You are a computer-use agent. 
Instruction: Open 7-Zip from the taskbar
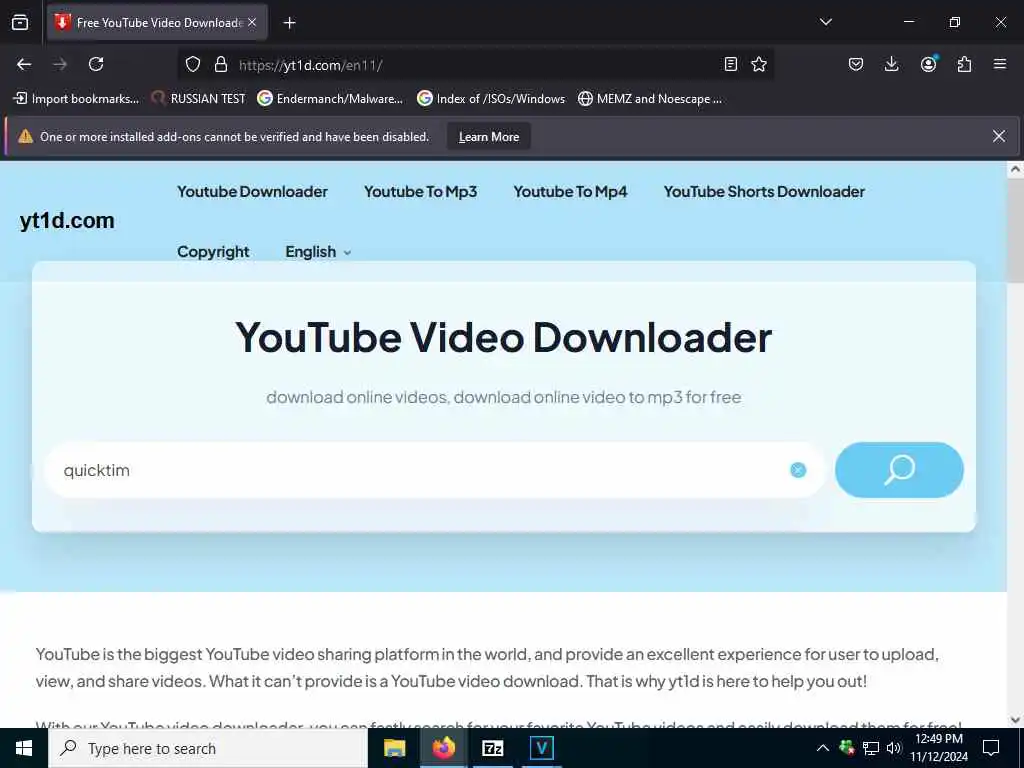pyautogui.click(x=492, y=748)
